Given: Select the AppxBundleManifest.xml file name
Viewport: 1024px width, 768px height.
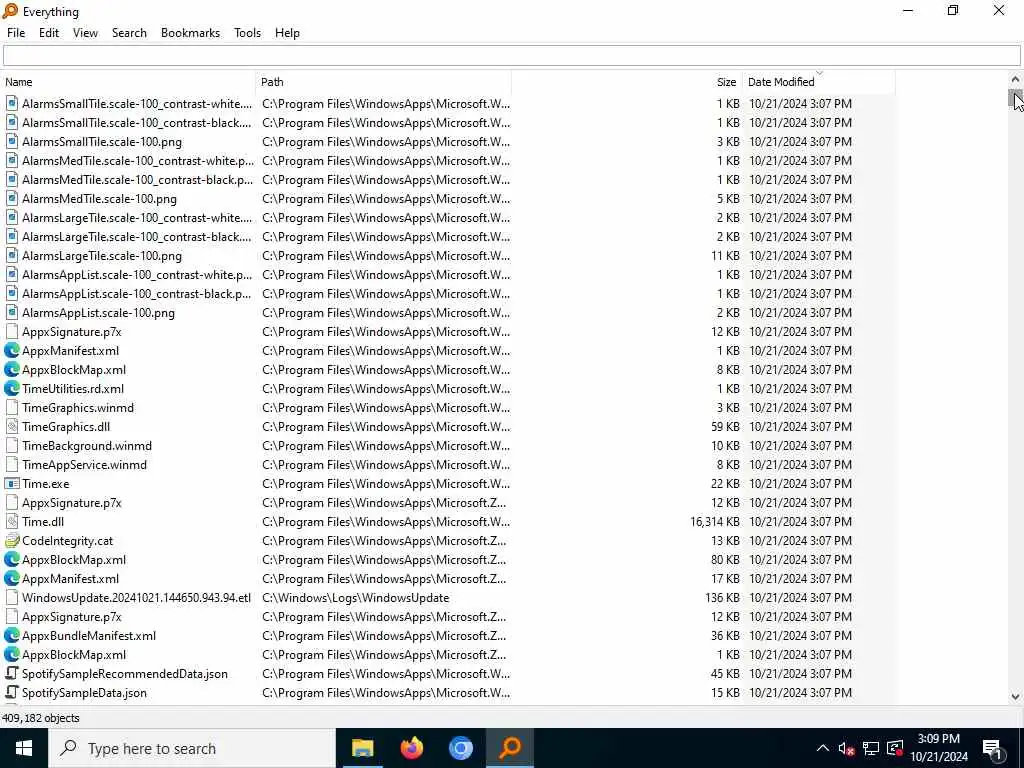Looking at the screenshot, I should (x=89, y=635).
